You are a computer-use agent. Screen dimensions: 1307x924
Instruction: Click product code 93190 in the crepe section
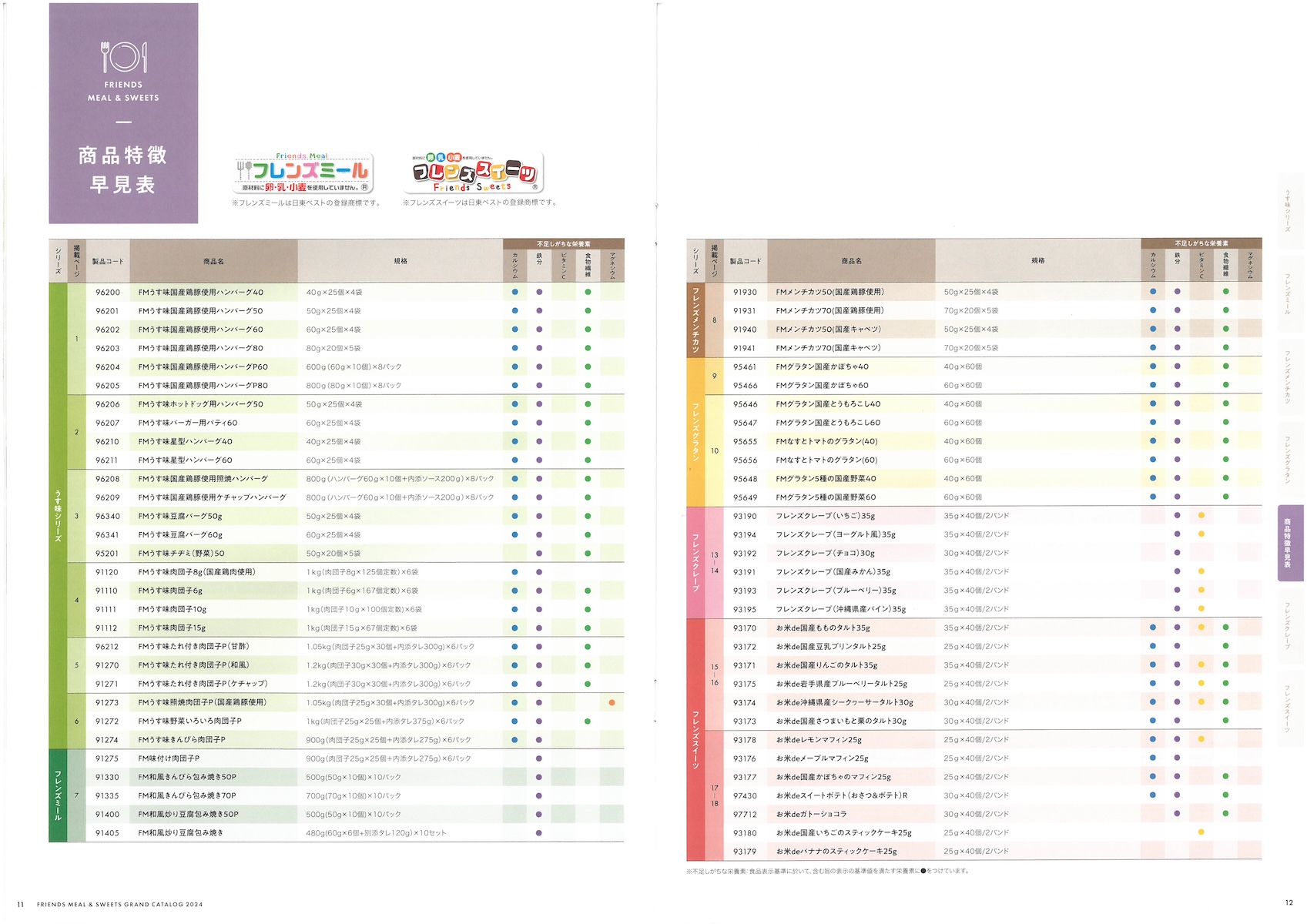744,516
